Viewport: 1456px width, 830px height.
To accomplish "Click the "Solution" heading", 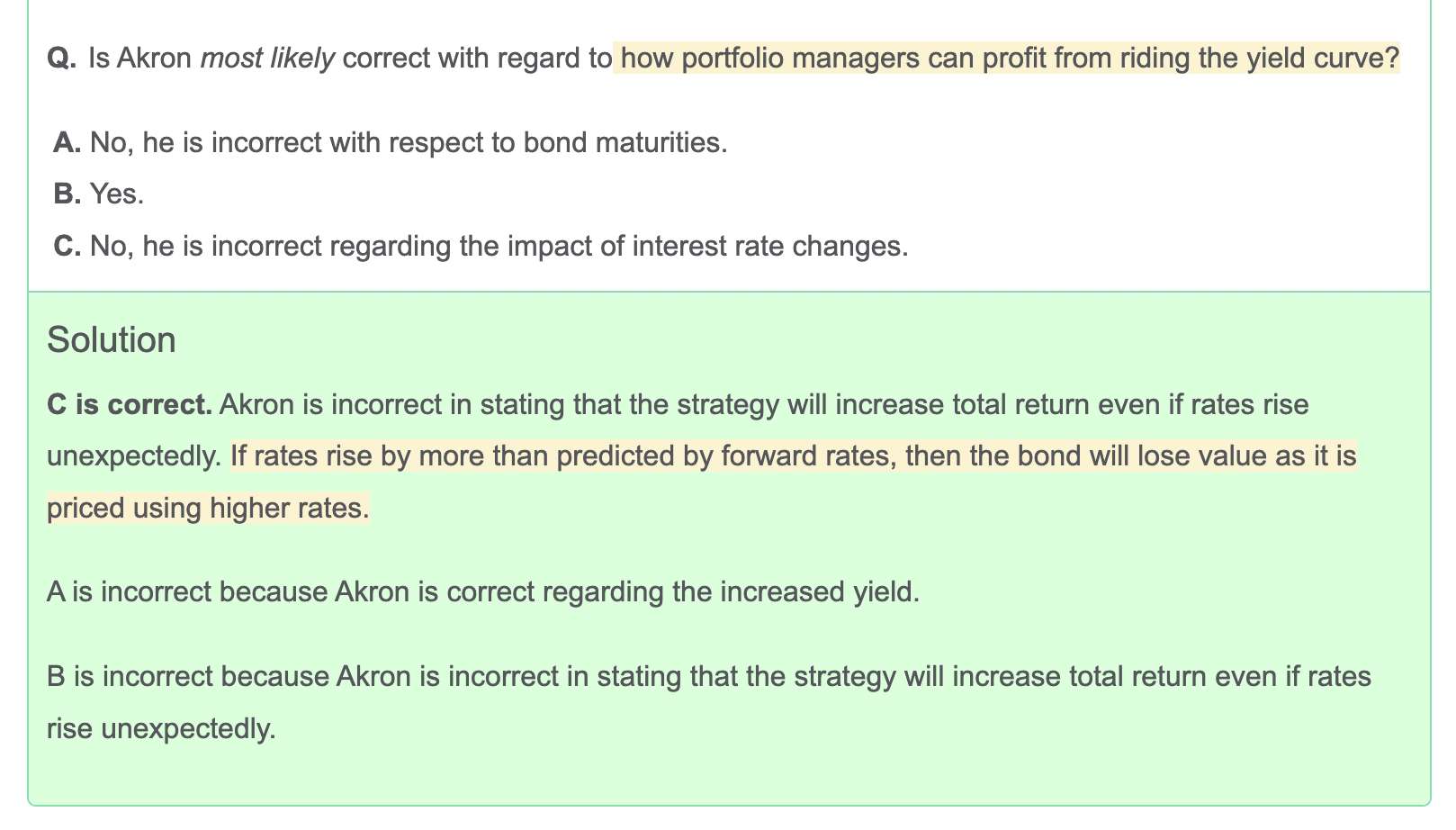I will [112, 340].
